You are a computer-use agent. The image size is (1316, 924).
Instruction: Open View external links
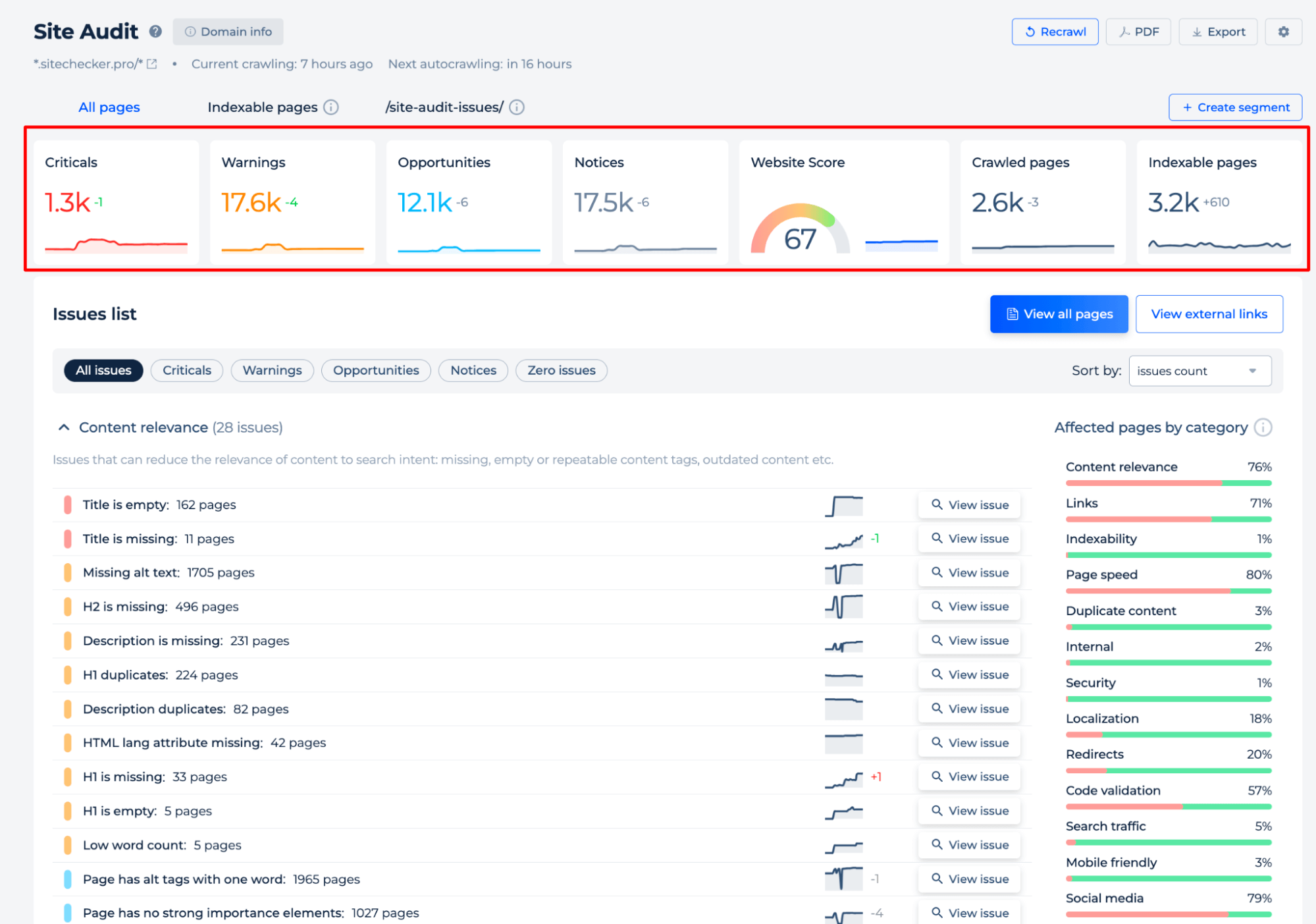(1209, 314)
